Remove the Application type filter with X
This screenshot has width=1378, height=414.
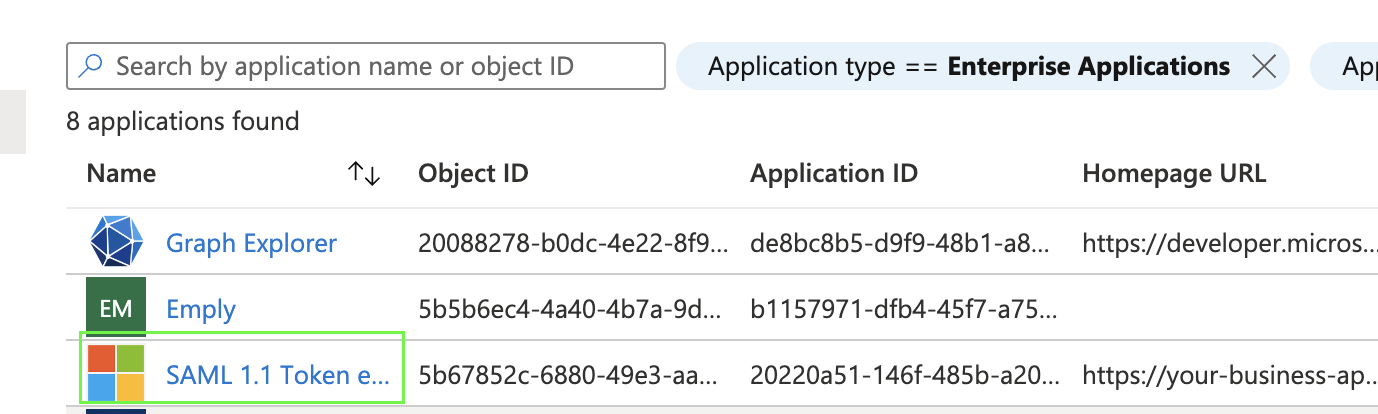point(1264,67)
